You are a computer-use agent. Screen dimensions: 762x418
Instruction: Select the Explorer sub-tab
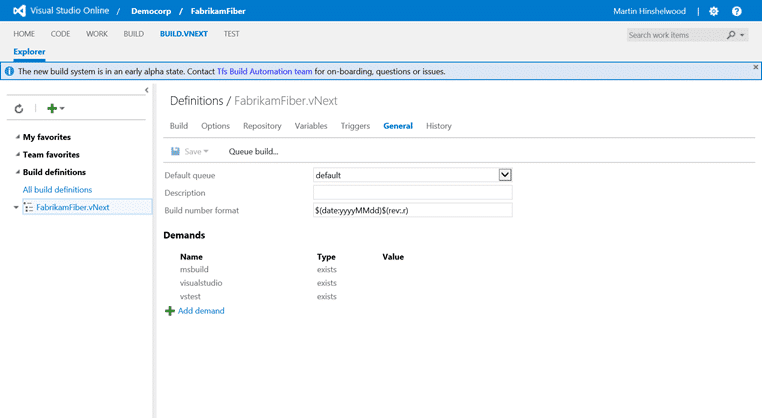(29, 52)
